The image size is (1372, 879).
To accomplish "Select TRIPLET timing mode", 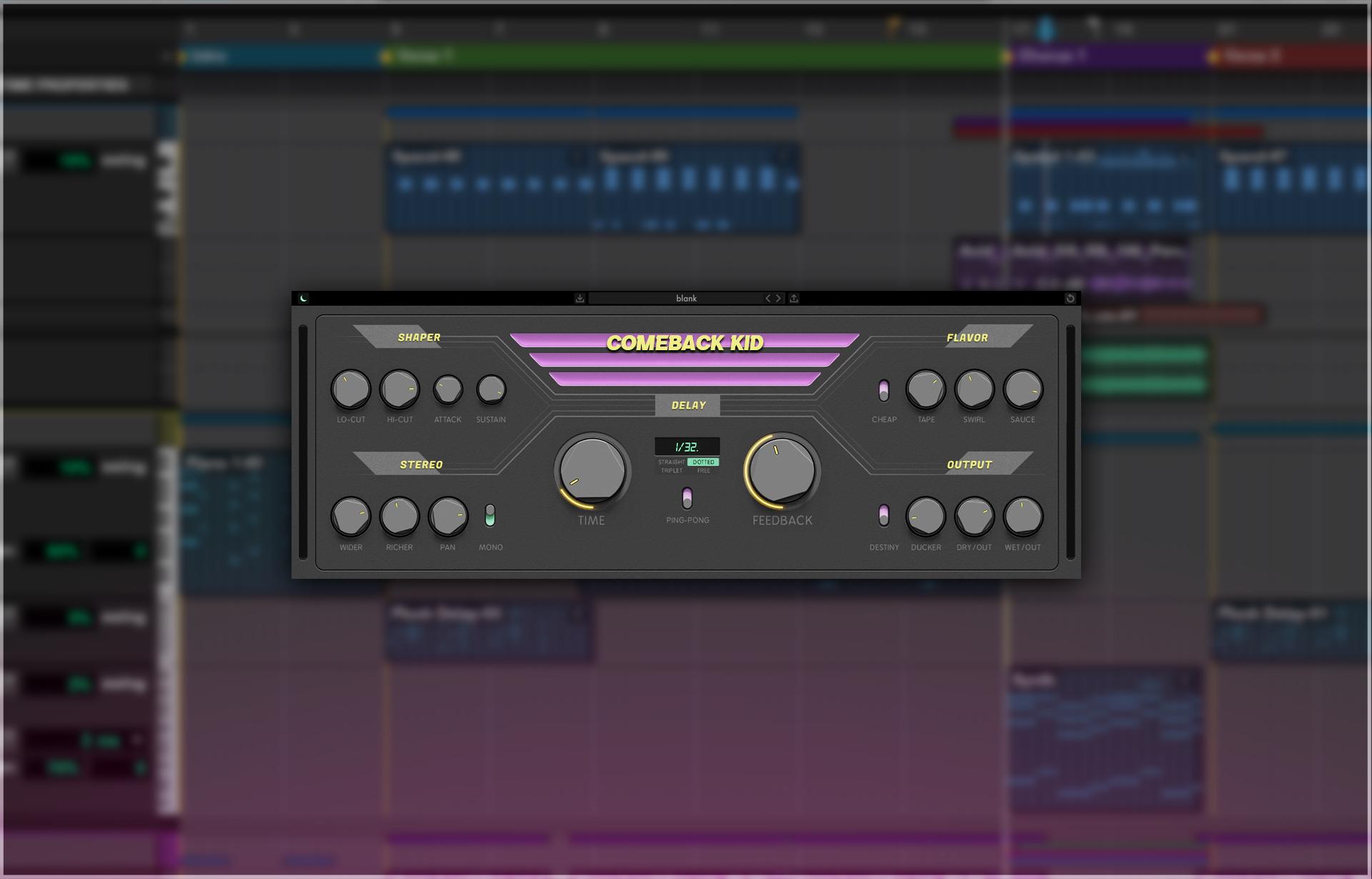I will coord(671,470).
